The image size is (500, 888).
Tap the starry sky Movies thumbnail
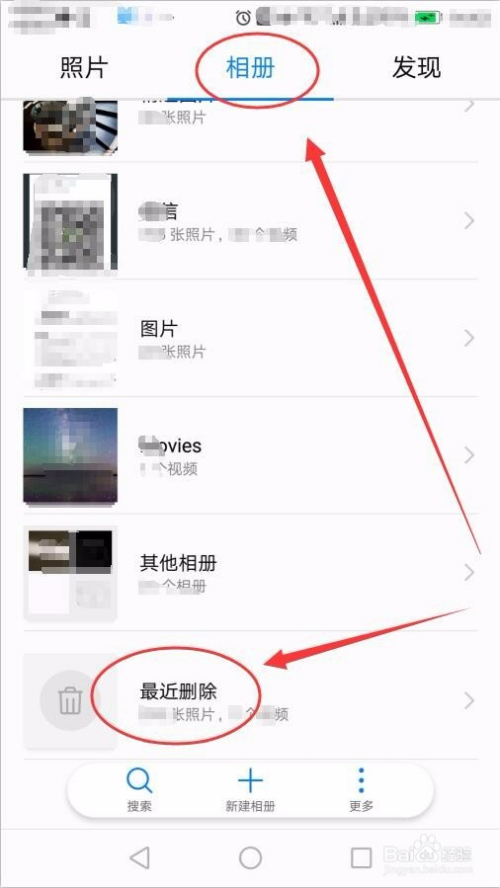(x=70, y=455)
